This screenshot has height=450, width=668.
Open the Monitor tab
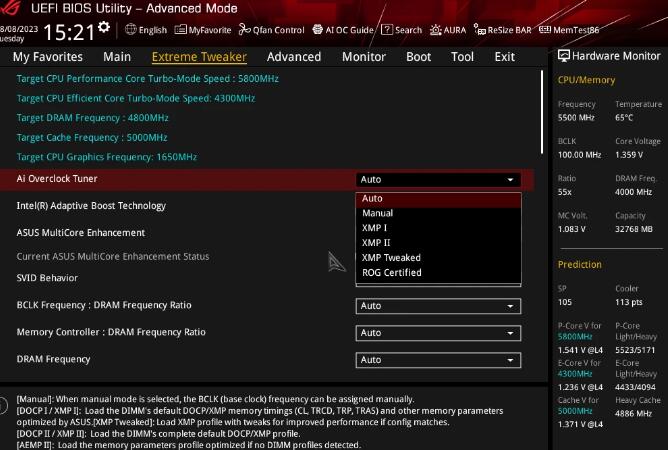click(x=364, y=57)
